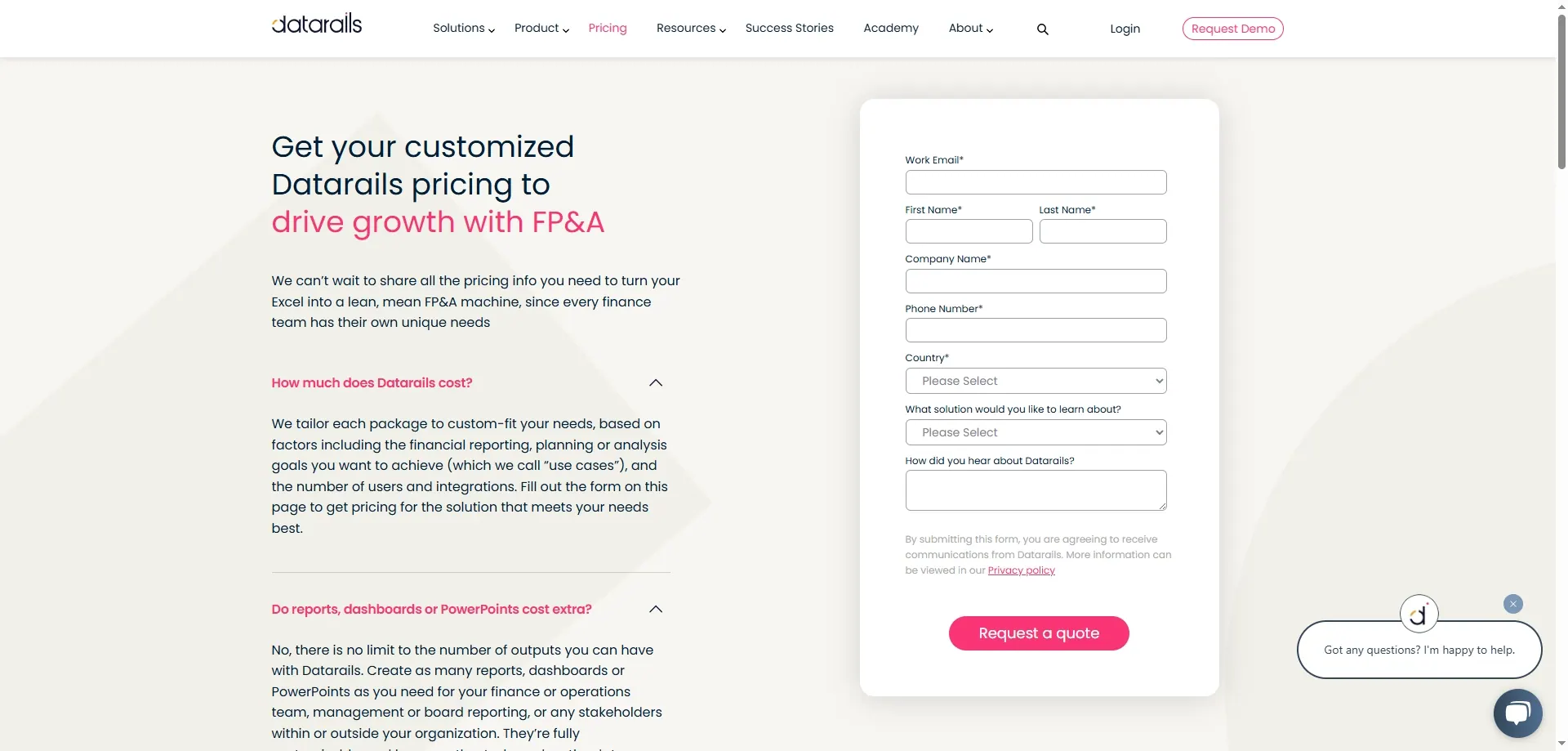
Task: Click the Request Demo button
Action: click(x=1232, y=29)
